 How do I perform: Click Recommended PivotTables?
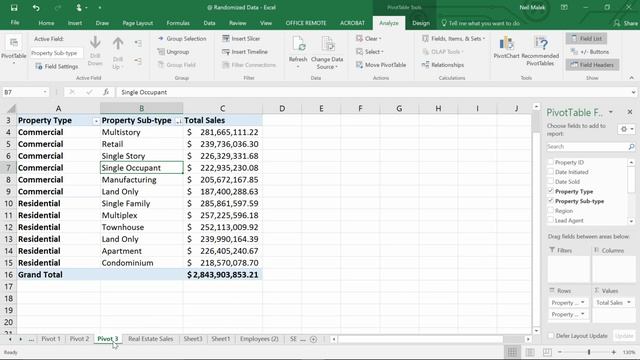point(540,51)
